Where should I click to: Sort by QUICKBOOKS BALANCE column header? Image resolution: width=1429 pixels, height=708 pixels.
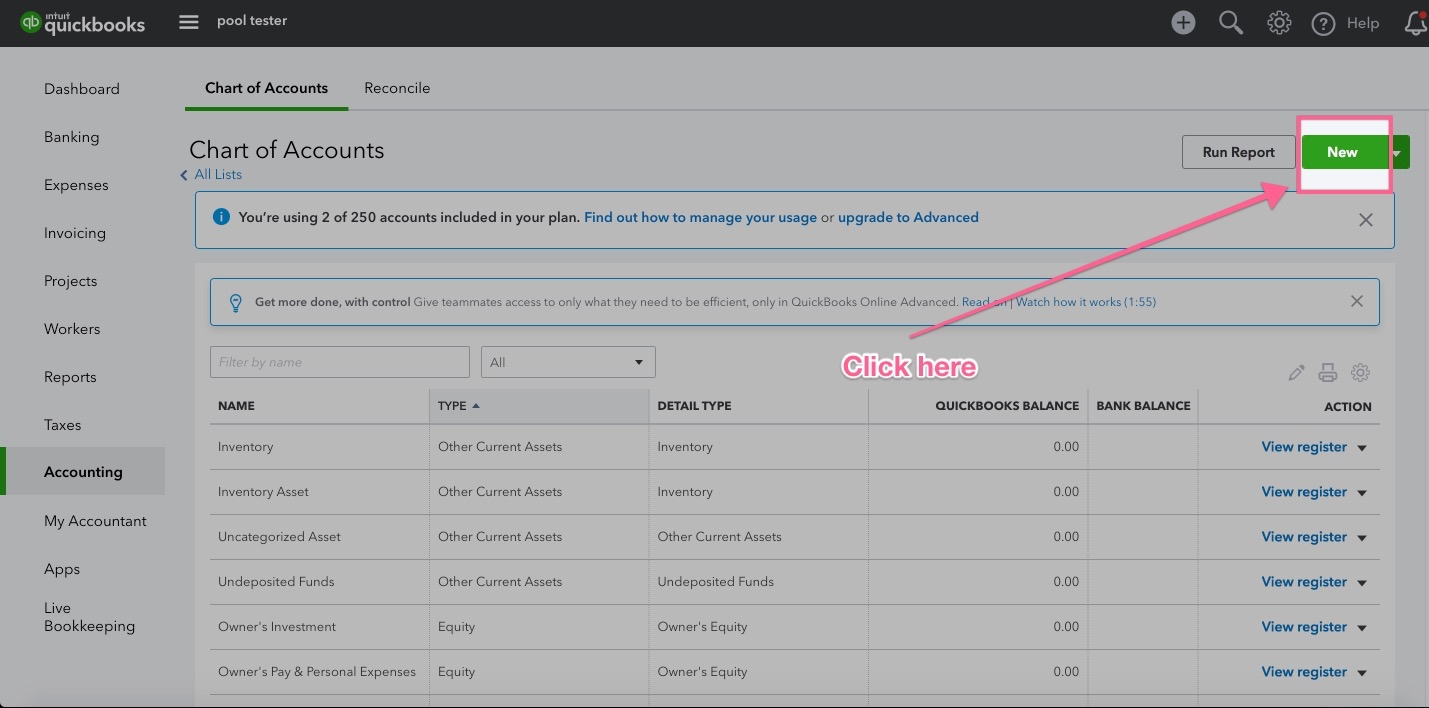pos(1007,406)
